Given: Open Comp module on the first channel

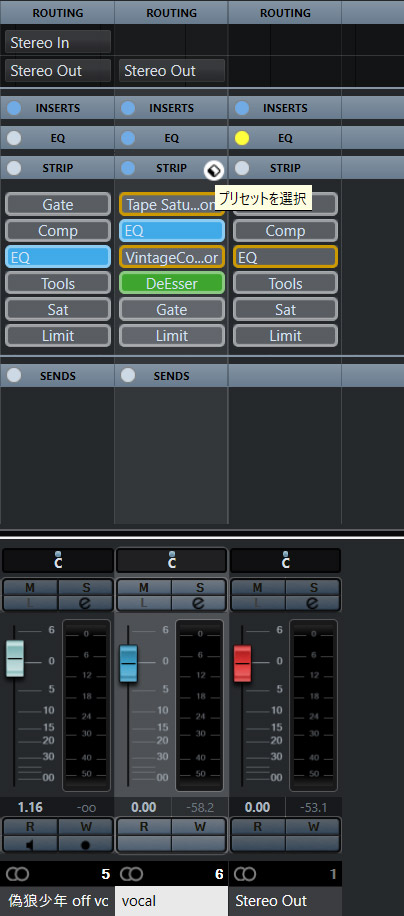Looking at the screenshot, I should (x=58, y=231).
